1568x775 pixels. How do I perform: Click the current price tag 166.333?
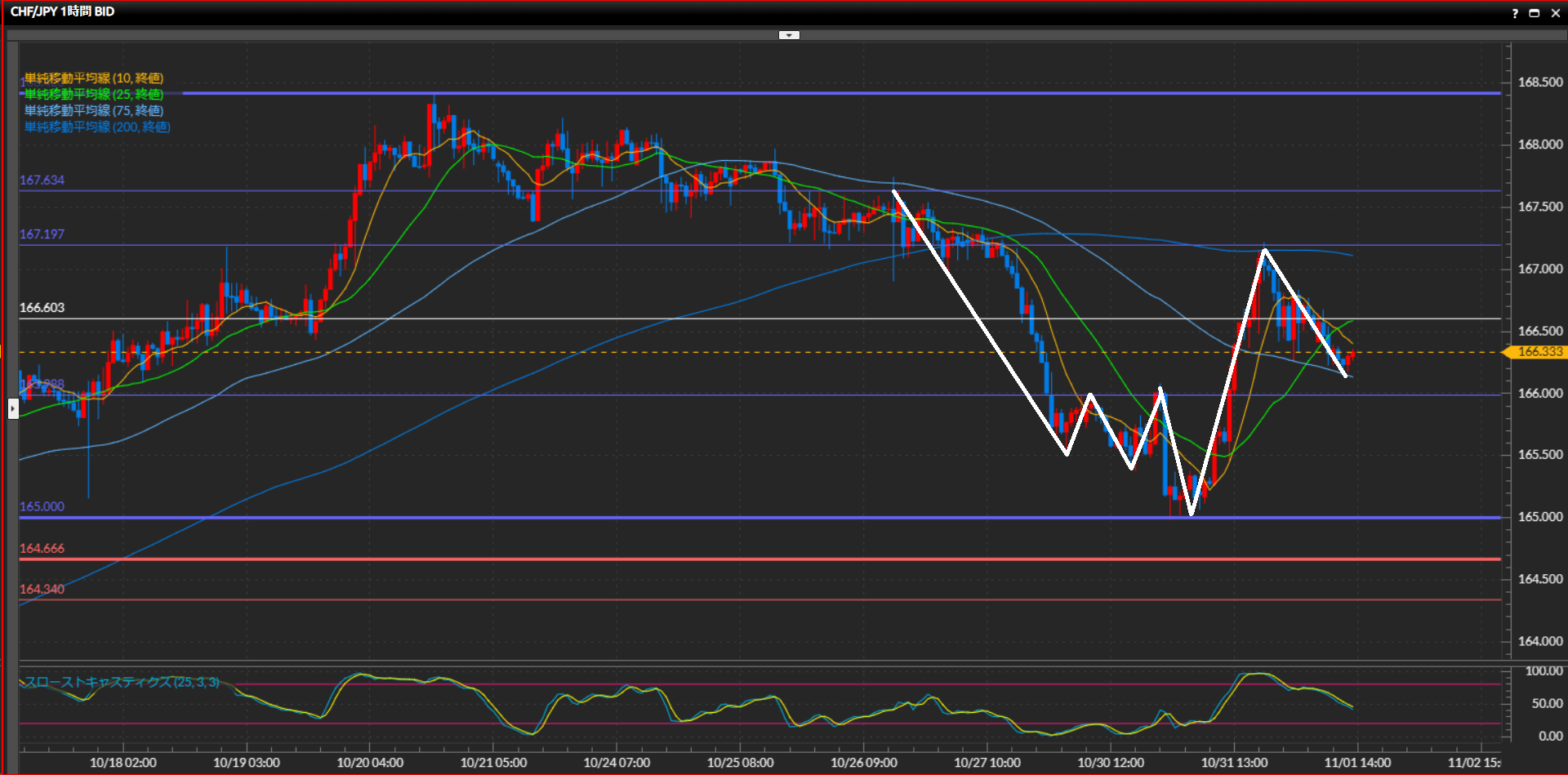coord(1539,352)
